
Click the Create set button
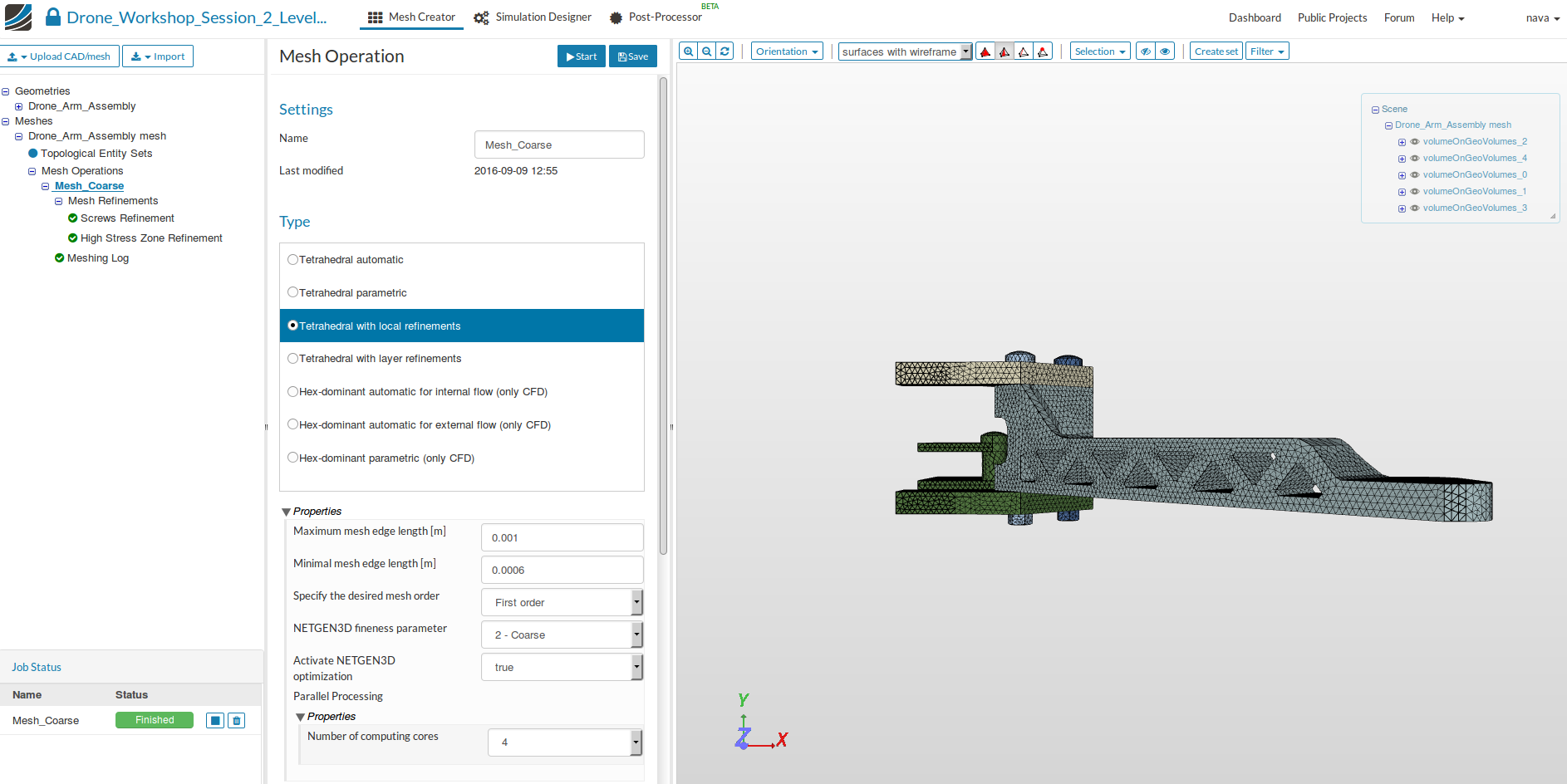click(1216, 51)
